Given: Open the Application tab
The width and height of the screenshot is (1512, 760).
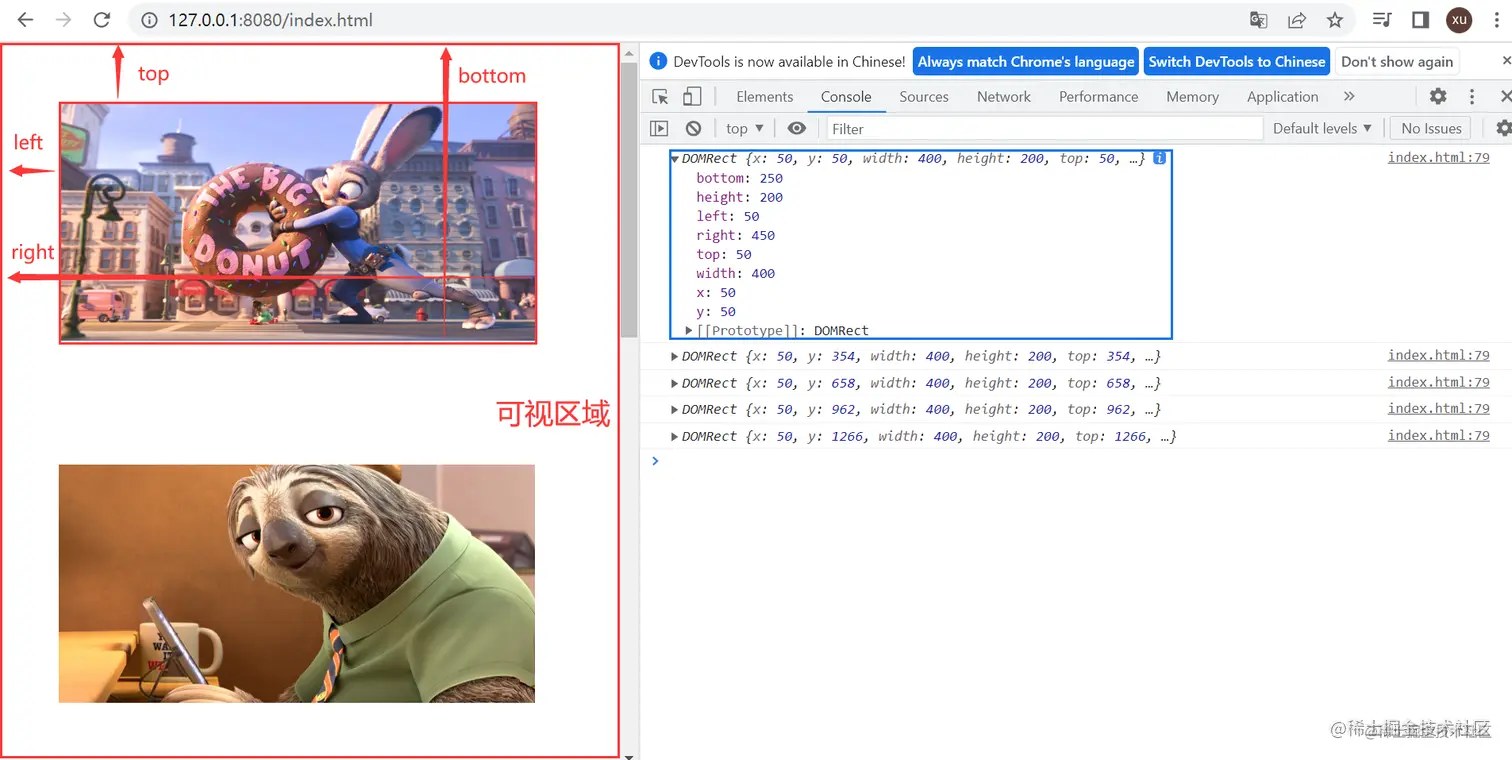Looking at the screenshot, I should point(1282,97).
